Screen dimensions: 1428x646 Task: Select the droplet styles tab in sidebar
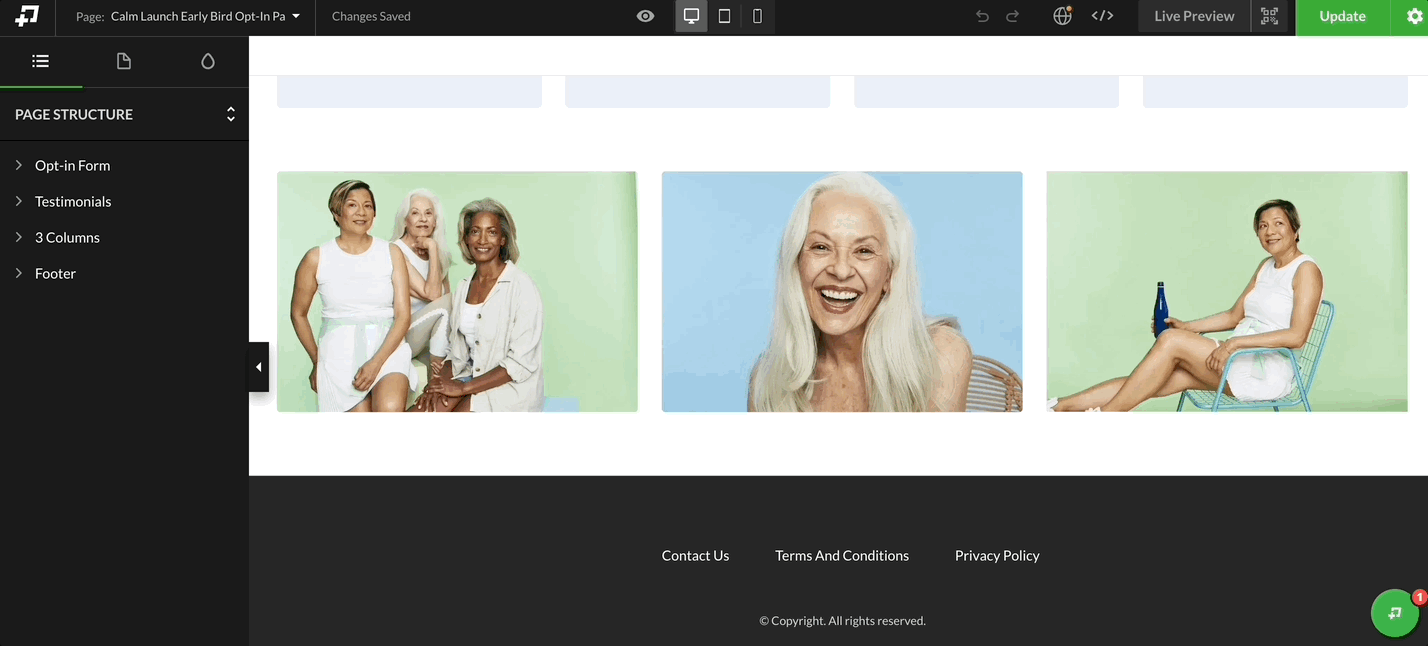(x=208, y=61)
